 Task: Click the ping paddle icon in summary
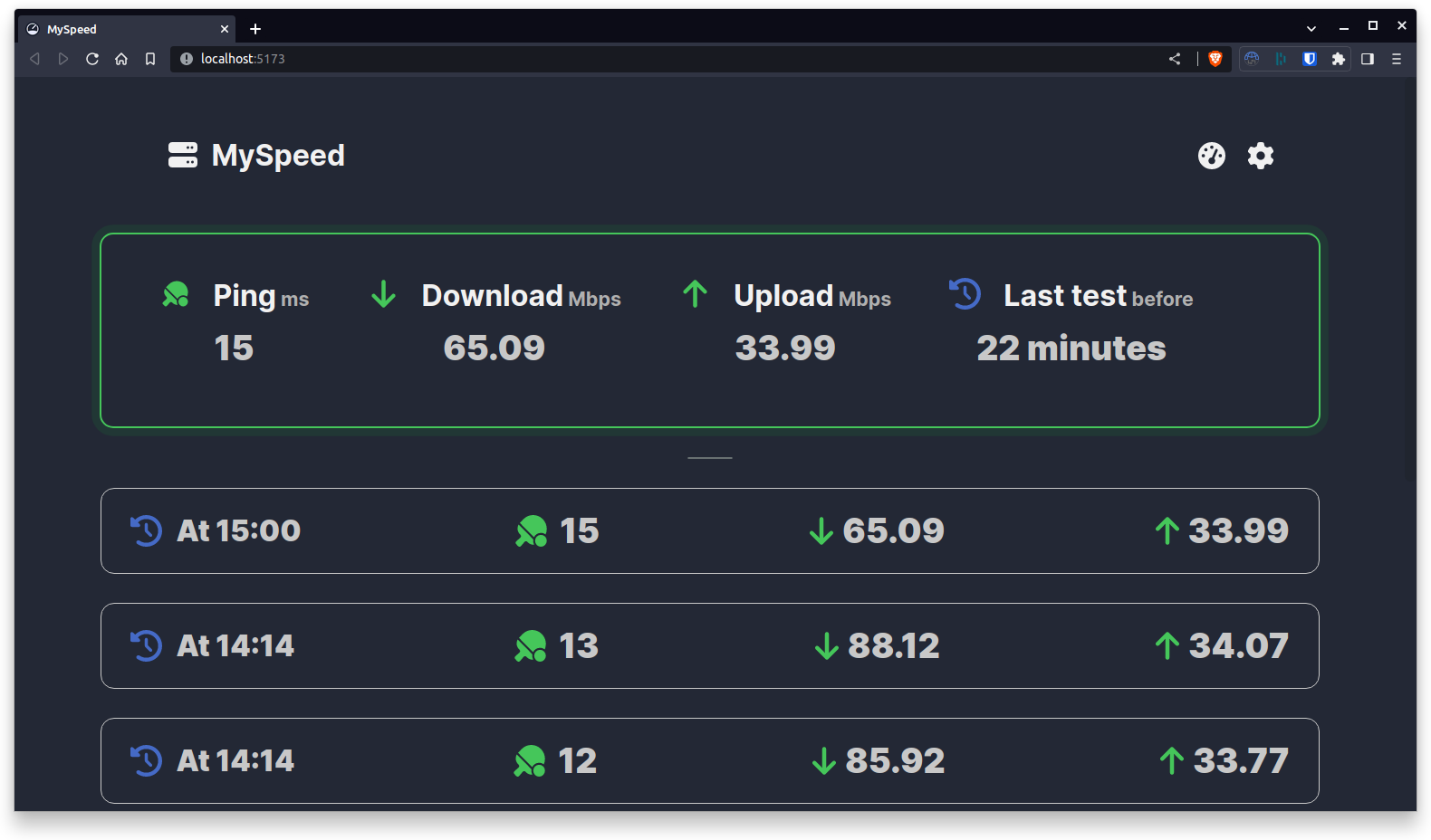pyautogui.click(x=176, y=294)
